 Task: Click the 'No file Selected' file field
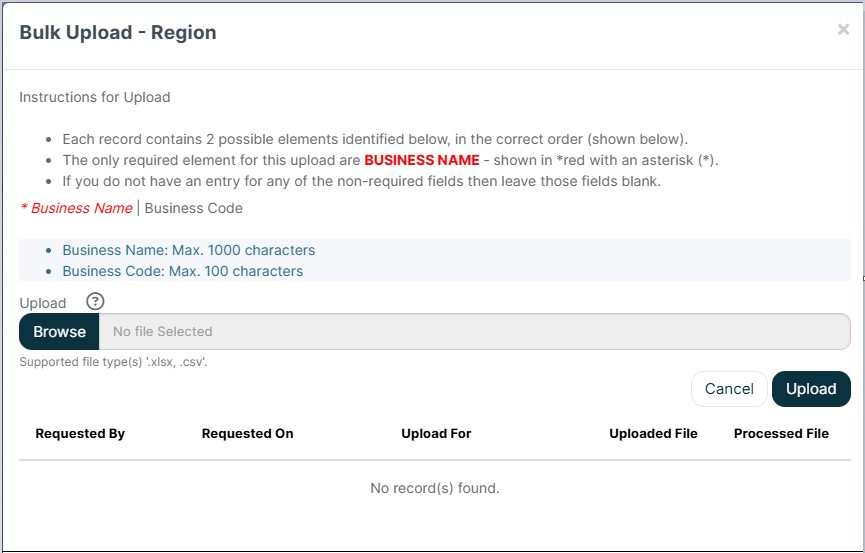(474, 331)
